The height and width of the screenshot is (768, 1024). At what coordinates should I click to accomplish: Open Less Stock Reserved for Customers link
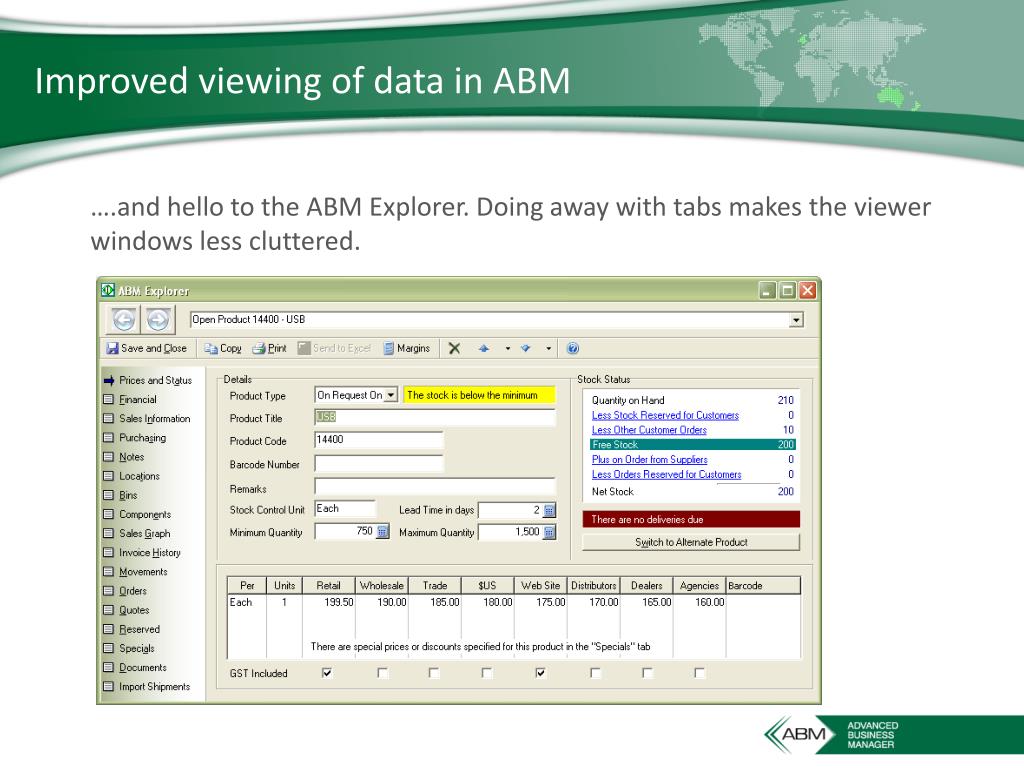(x=665, y=415)
